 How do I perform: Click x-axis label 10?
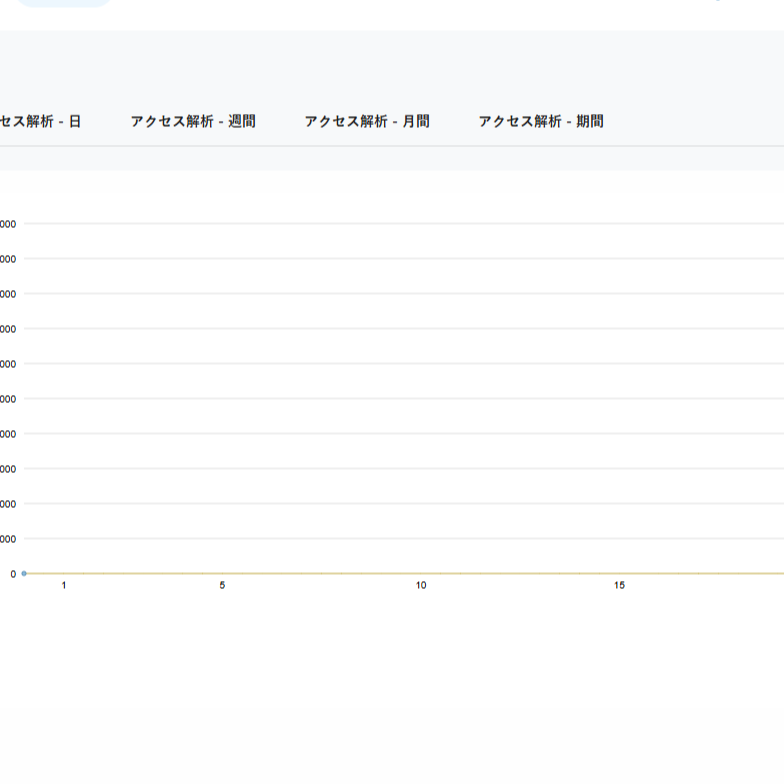[421, 586]
